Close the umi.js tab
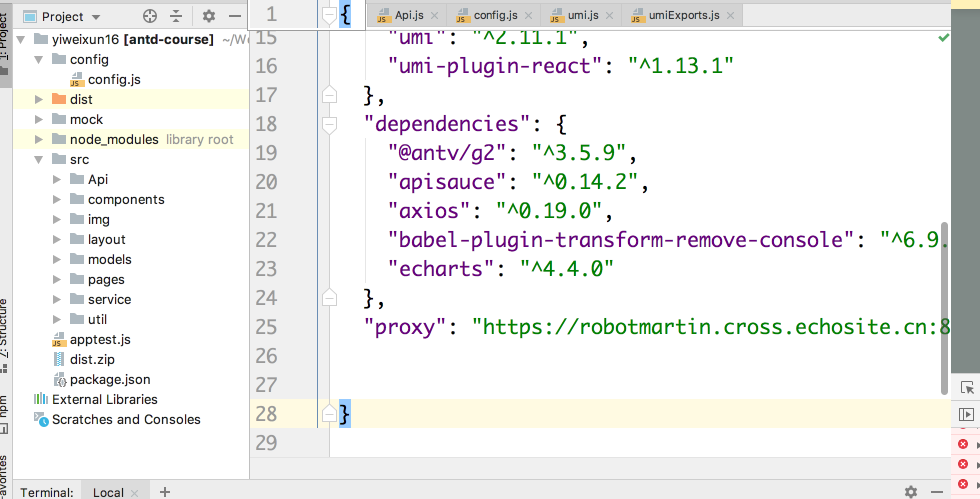 [x=609, y=16]
